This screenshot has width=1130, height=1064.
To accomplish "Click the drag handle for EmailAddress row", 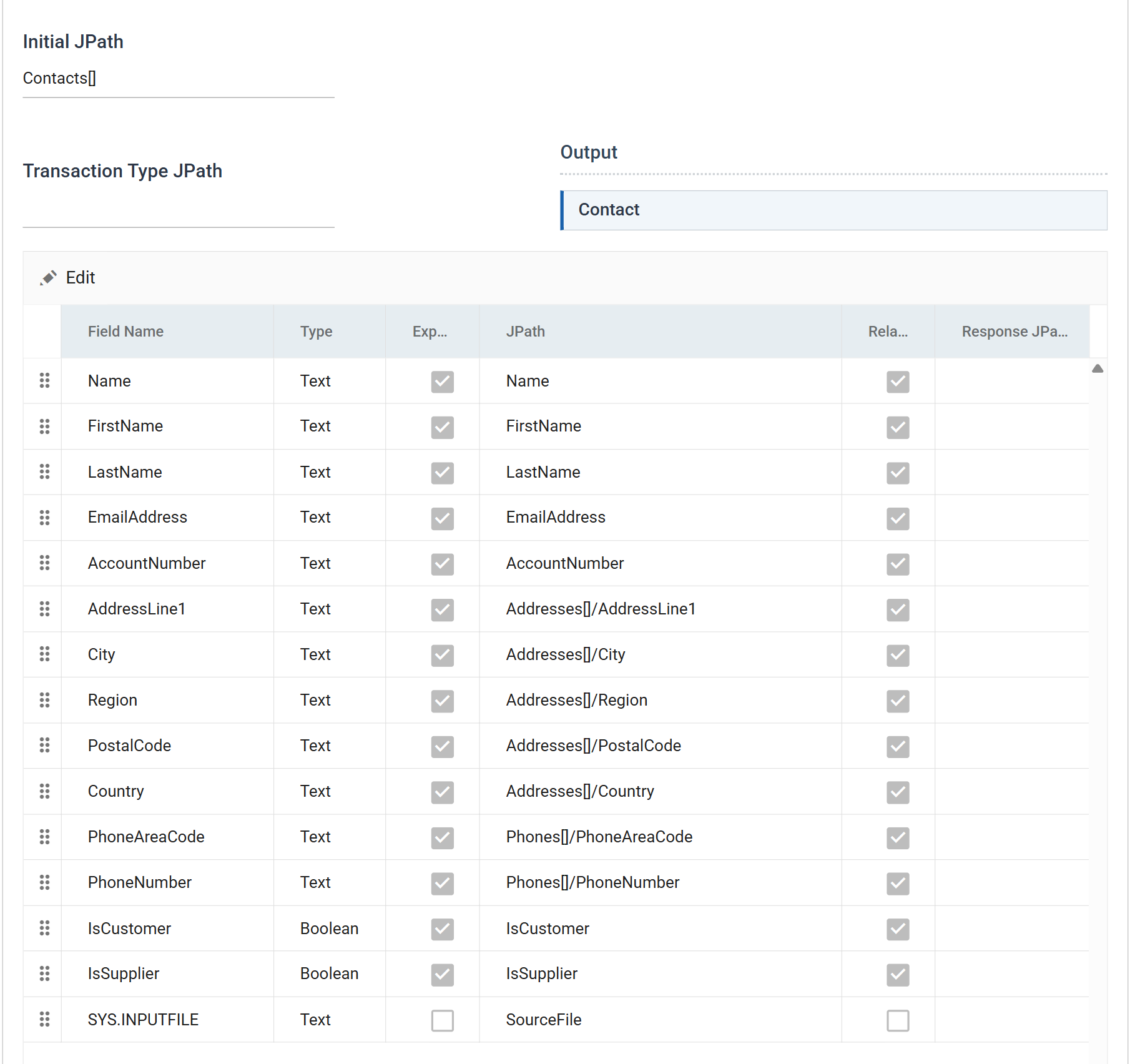I will pos(44,518).
